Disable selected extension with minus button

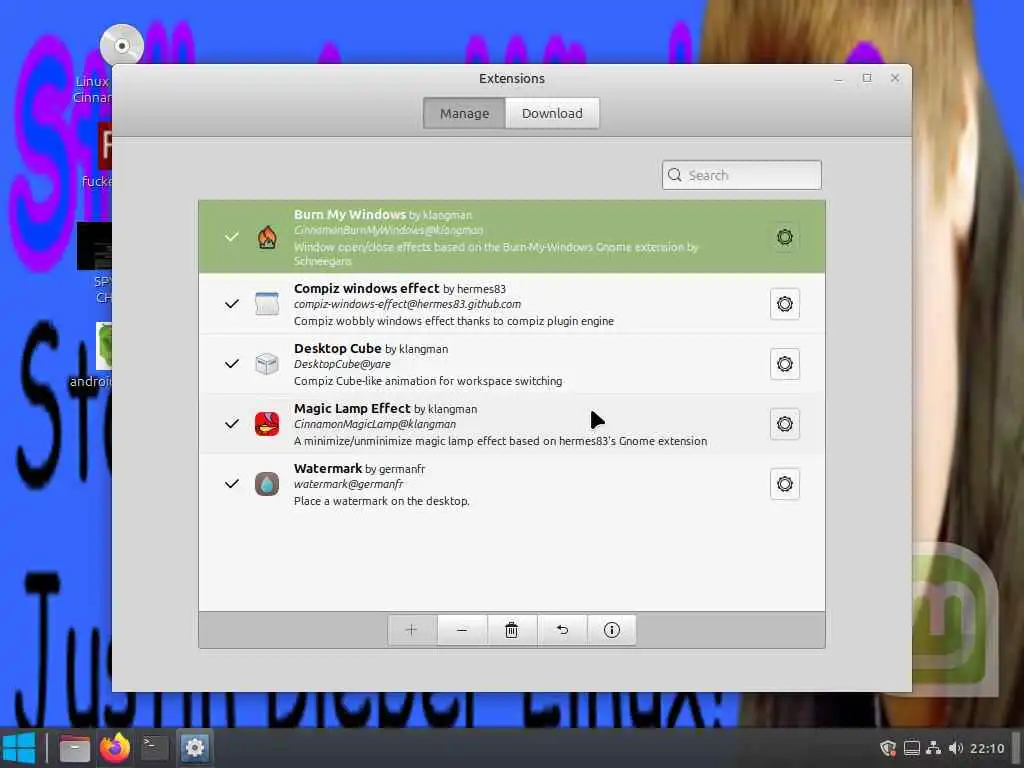click(462, 630)
